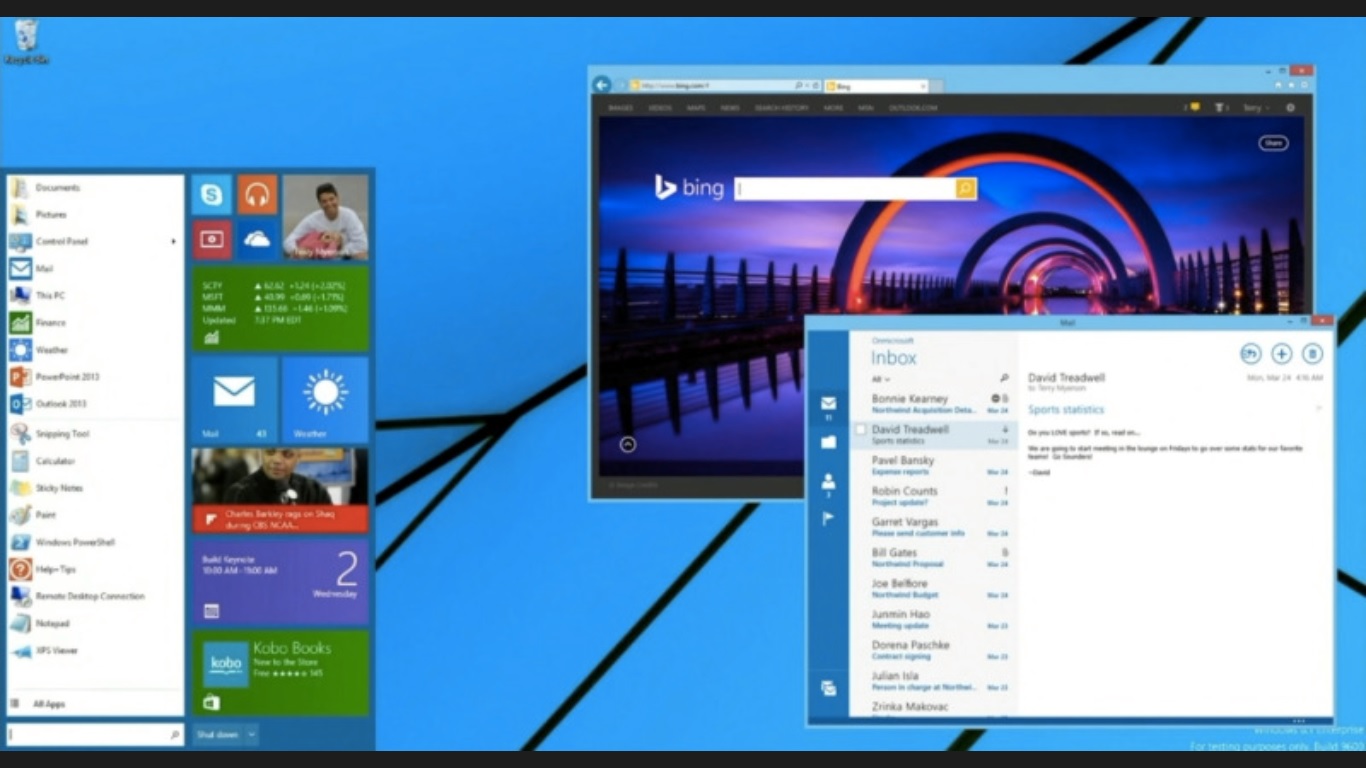Image resolution: width=1366 pixels, height=768 pixels.
Task: Click the Shut down button
Action: (x=217, y=734)
